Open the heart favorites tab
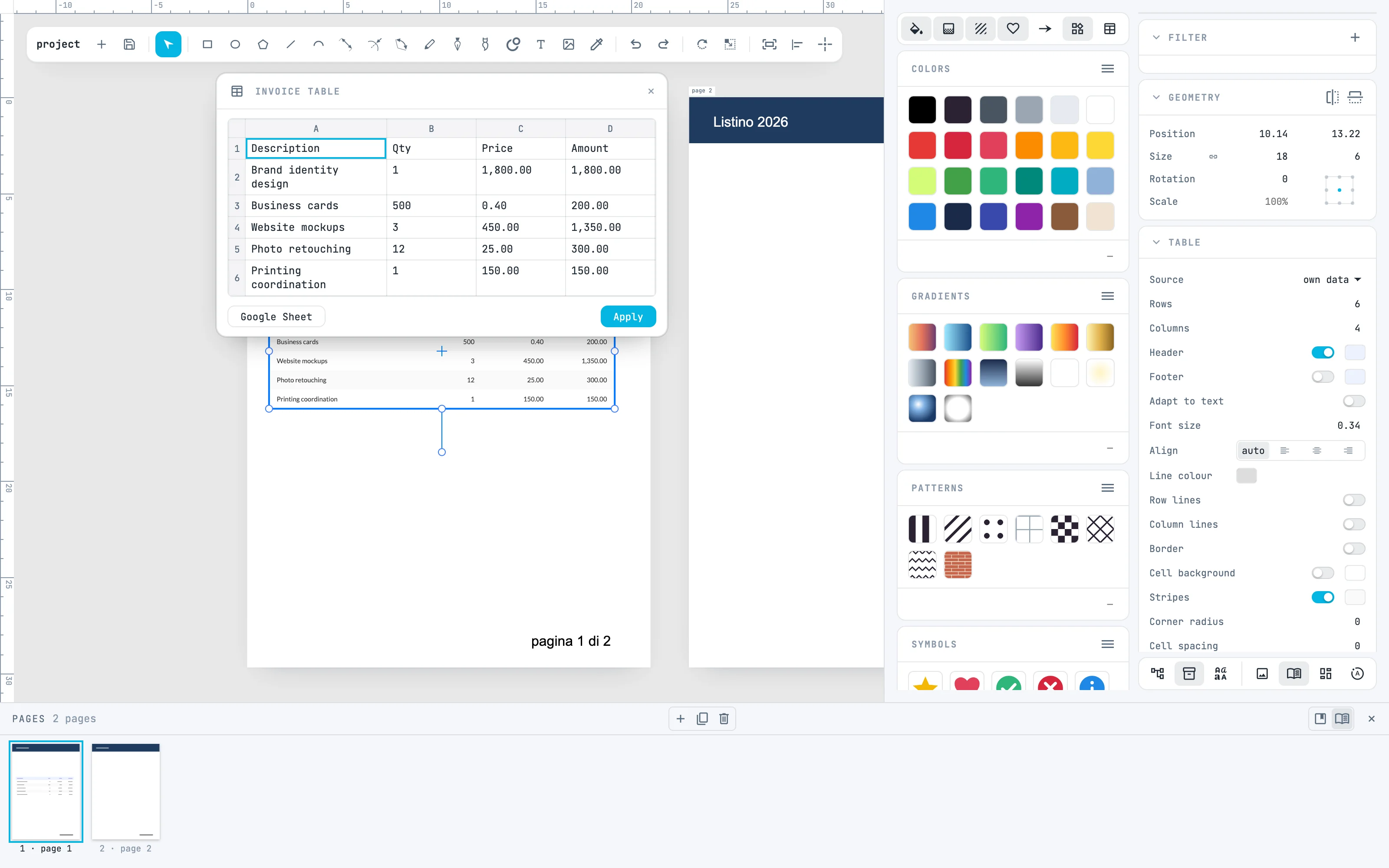Viewport: 1389px width, 868px height. (x=1013, y=29)
